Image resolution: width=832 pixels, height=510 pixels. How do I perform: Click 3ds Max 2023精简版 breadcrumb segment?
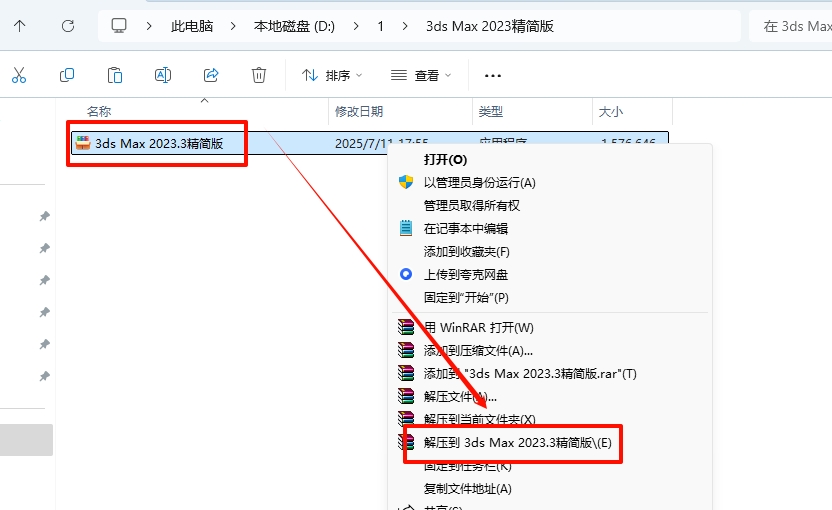click(490, 26)
